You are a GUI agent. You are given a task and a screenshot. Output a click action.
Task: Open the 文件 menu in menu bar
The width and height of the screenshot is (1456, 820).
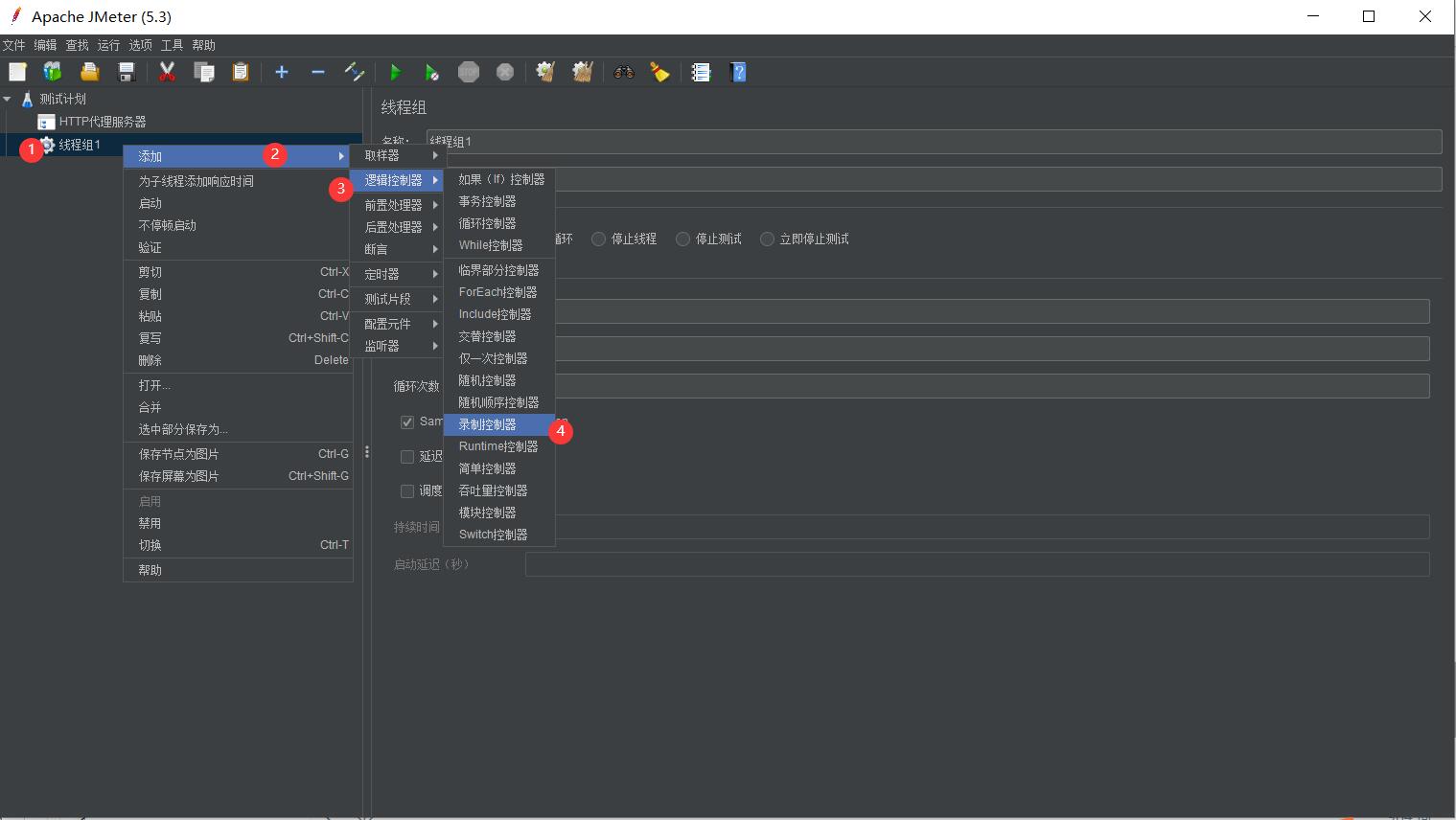pyautogui.click(x=13, y=45)
